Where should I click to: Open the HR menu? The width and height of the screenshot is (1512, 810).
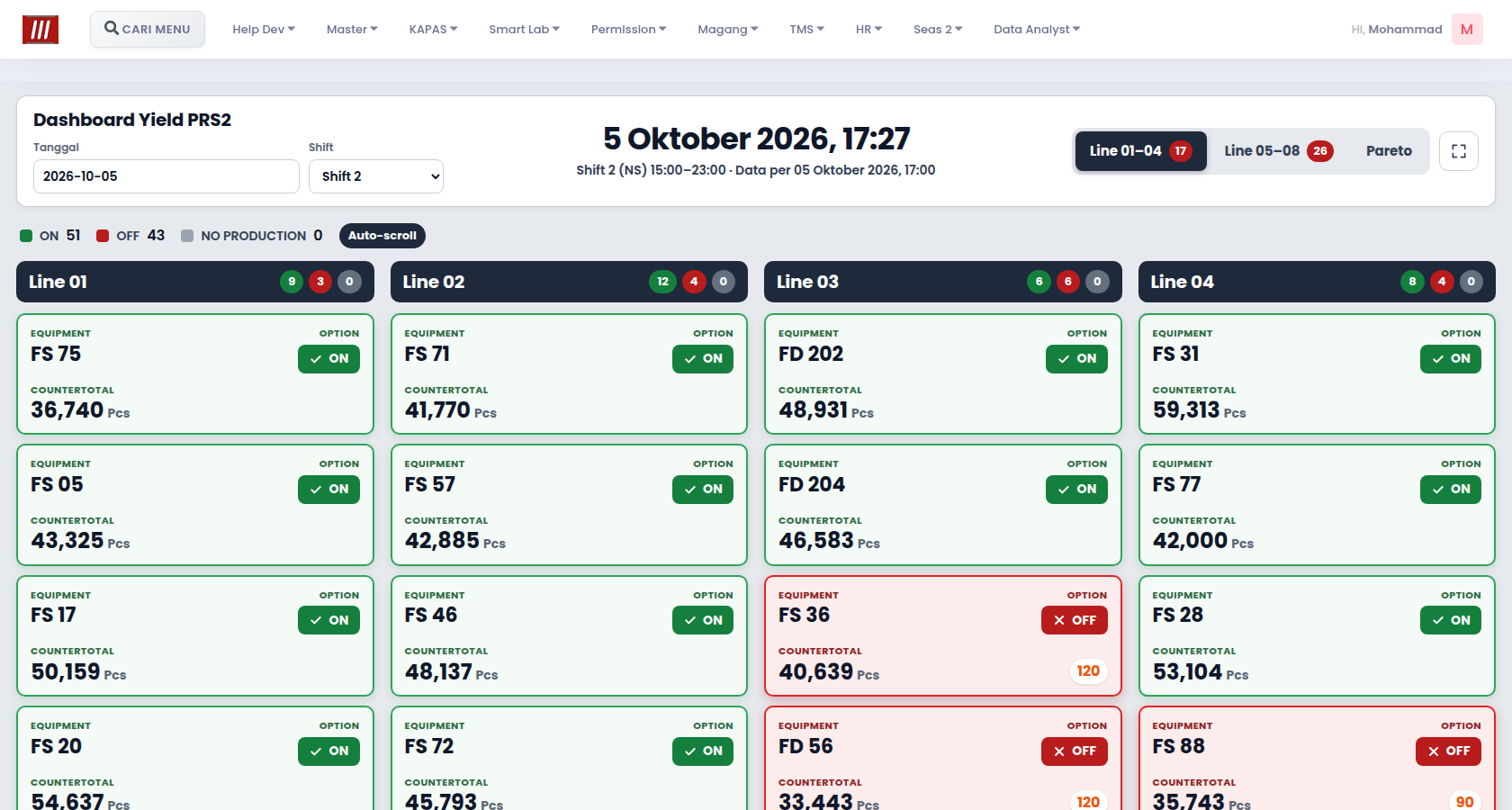868,29
